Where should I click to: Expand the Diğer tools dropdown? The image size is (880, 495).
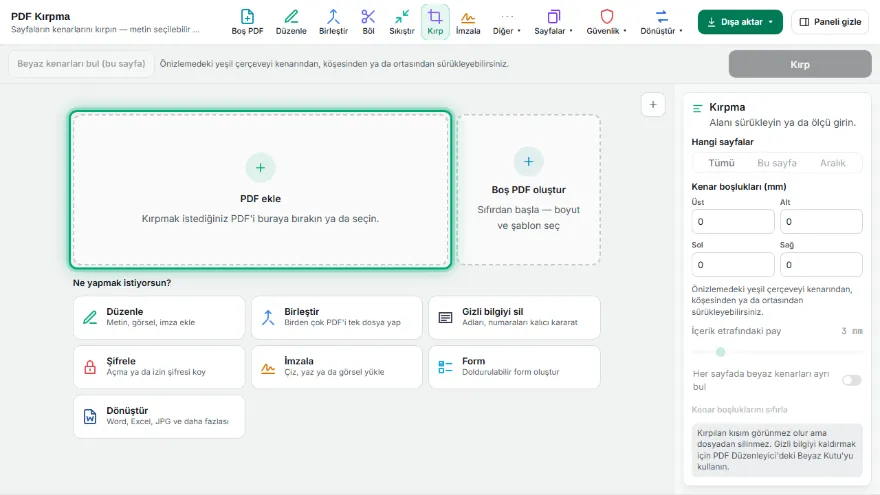507,22
